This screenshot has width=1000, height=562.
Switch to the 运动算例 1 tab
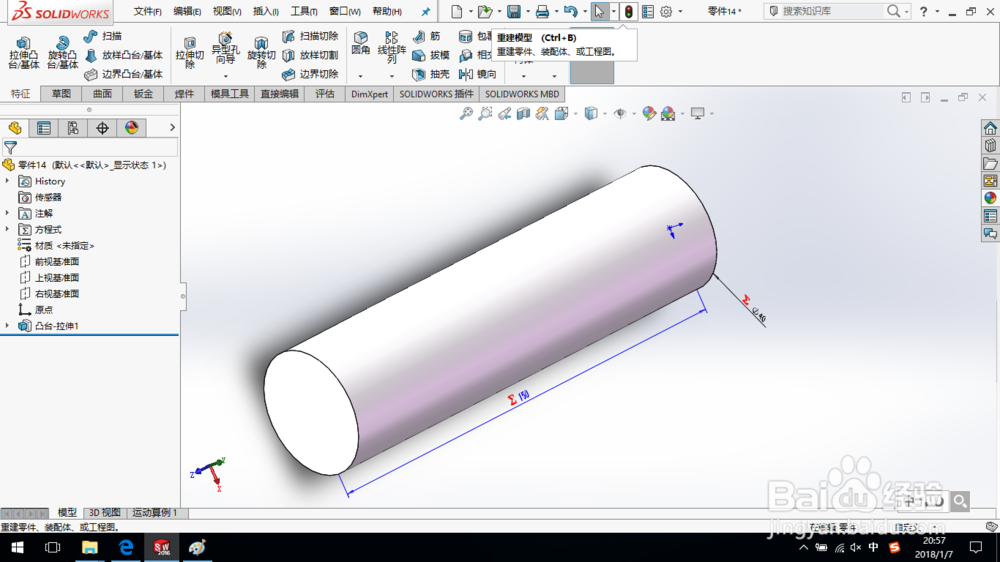coord(154,512)
